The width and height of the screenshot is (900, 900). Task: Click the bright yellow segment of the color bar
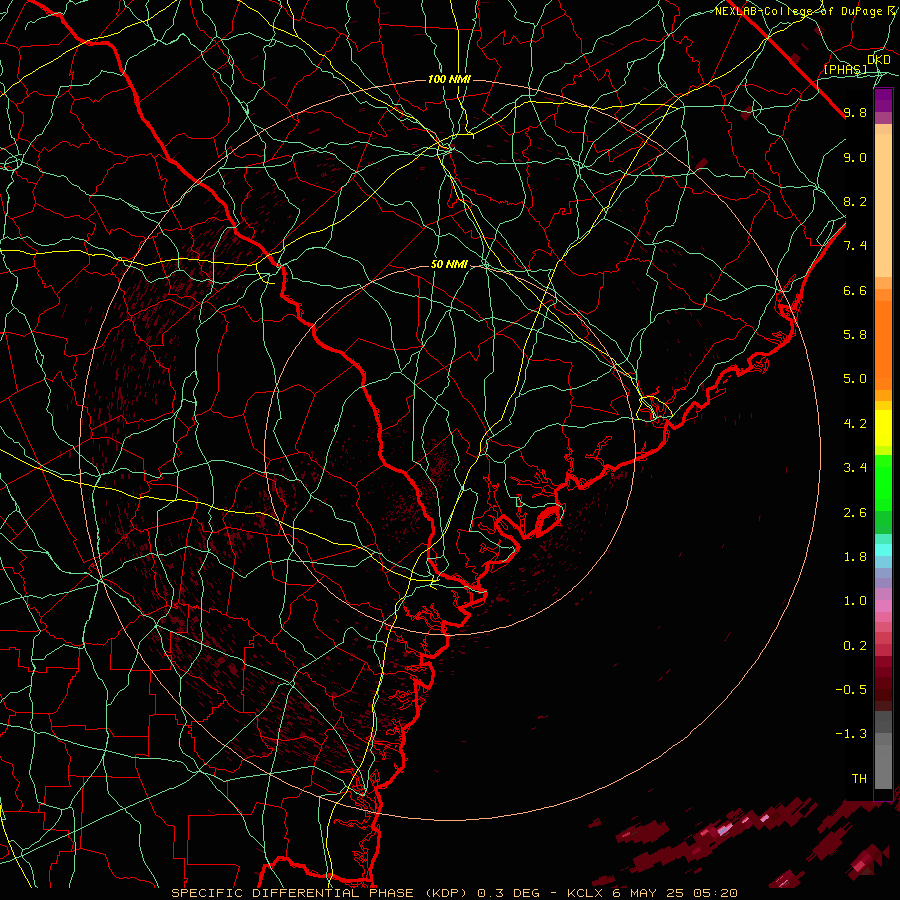coord(883,428)
